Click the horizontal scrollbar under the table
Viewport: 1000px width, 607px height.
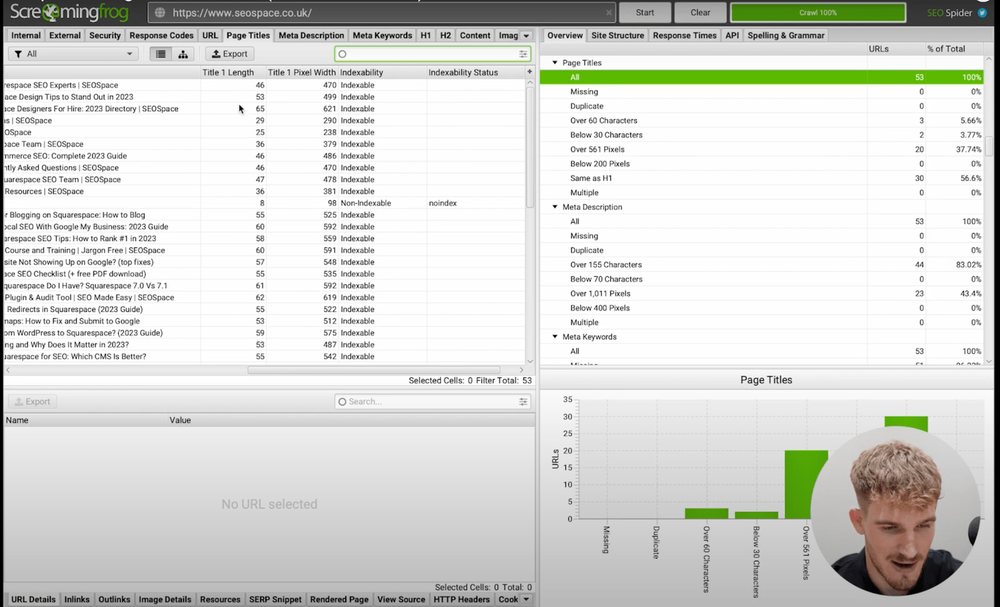click(374, 370)
